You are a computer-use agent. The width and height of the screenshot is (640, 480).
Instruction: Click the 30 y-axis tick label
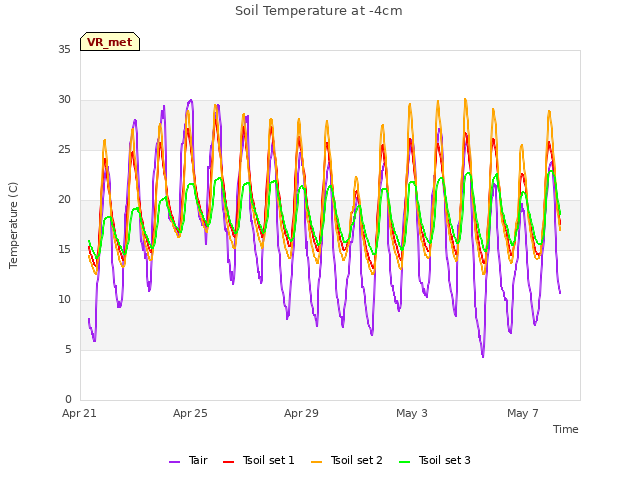tap(64, 100)
